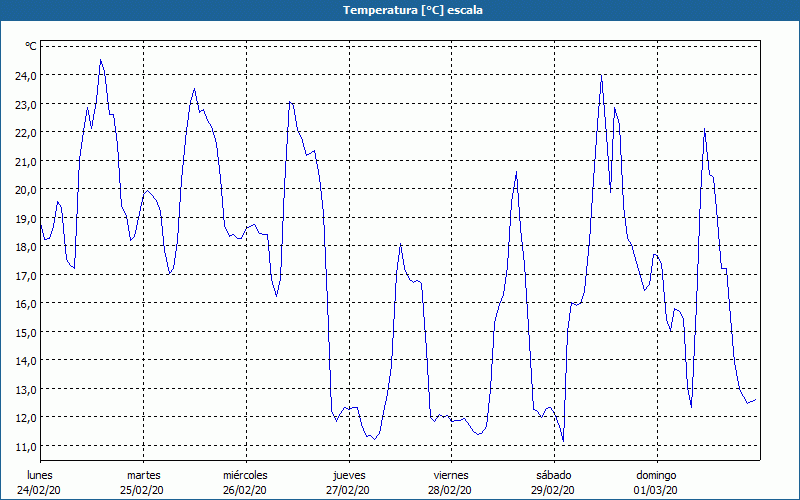Image resolution: width=800 pixels, height=500 pixels.
Task: Click the "jueves" day label
Action: pyautogui.click(x=348, y=475)
